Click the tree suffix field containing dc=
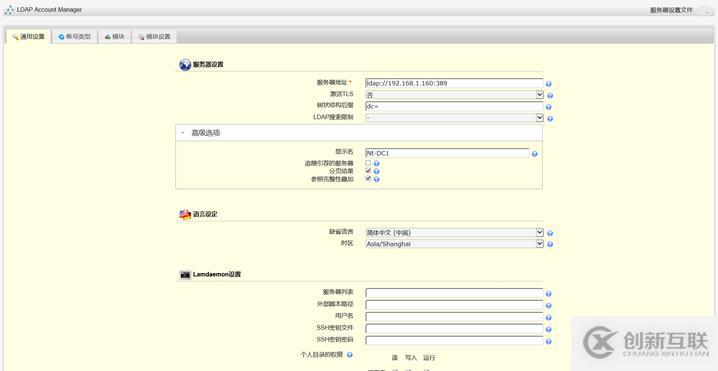Viewport: 718px width, 371px height. 454,106
